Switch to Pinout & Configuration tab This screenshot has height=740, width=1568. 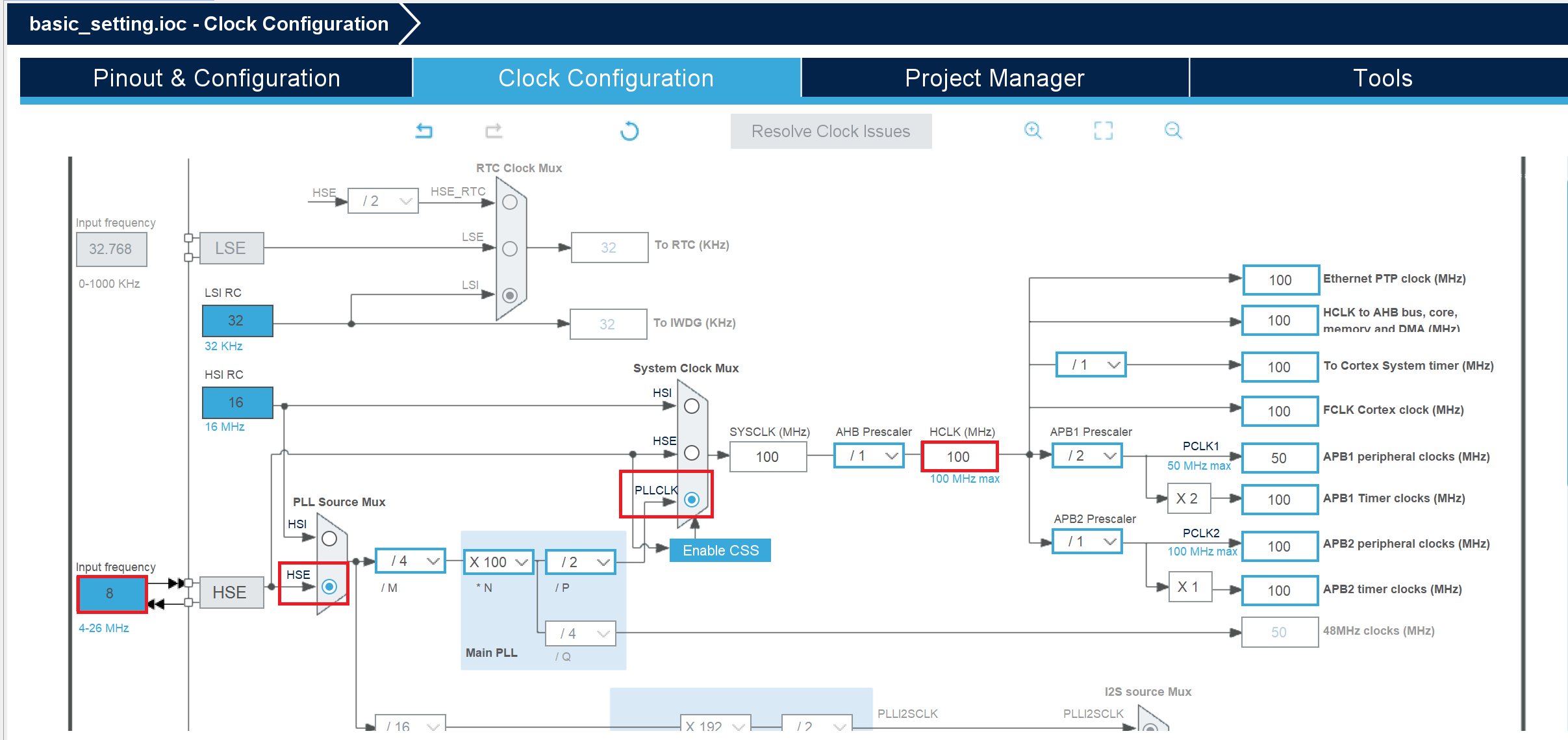216,78
